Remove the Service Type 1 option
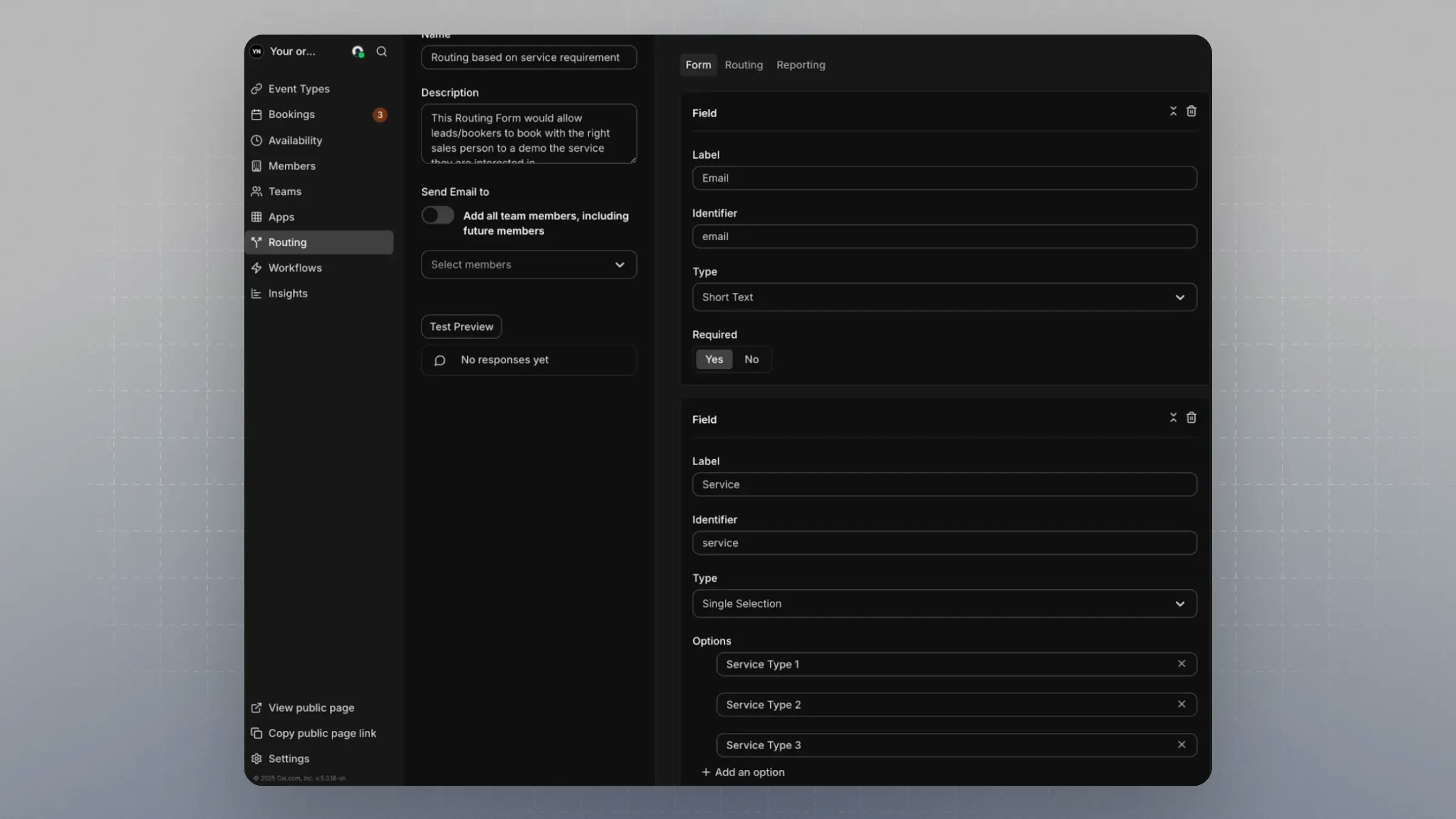This screenshot has width=1456, height=819. (1181, 664)
